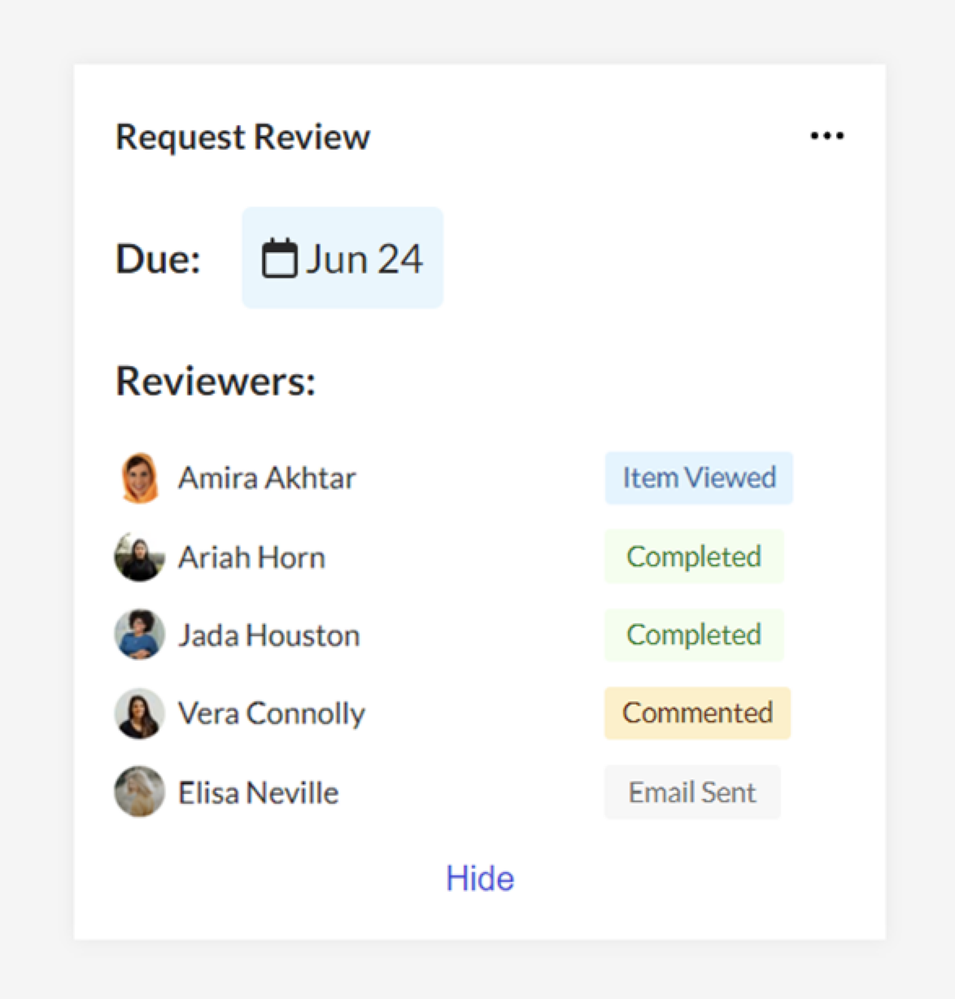
Task: Click Jada Houston's Completed status badge
Action: pos(694,635)
